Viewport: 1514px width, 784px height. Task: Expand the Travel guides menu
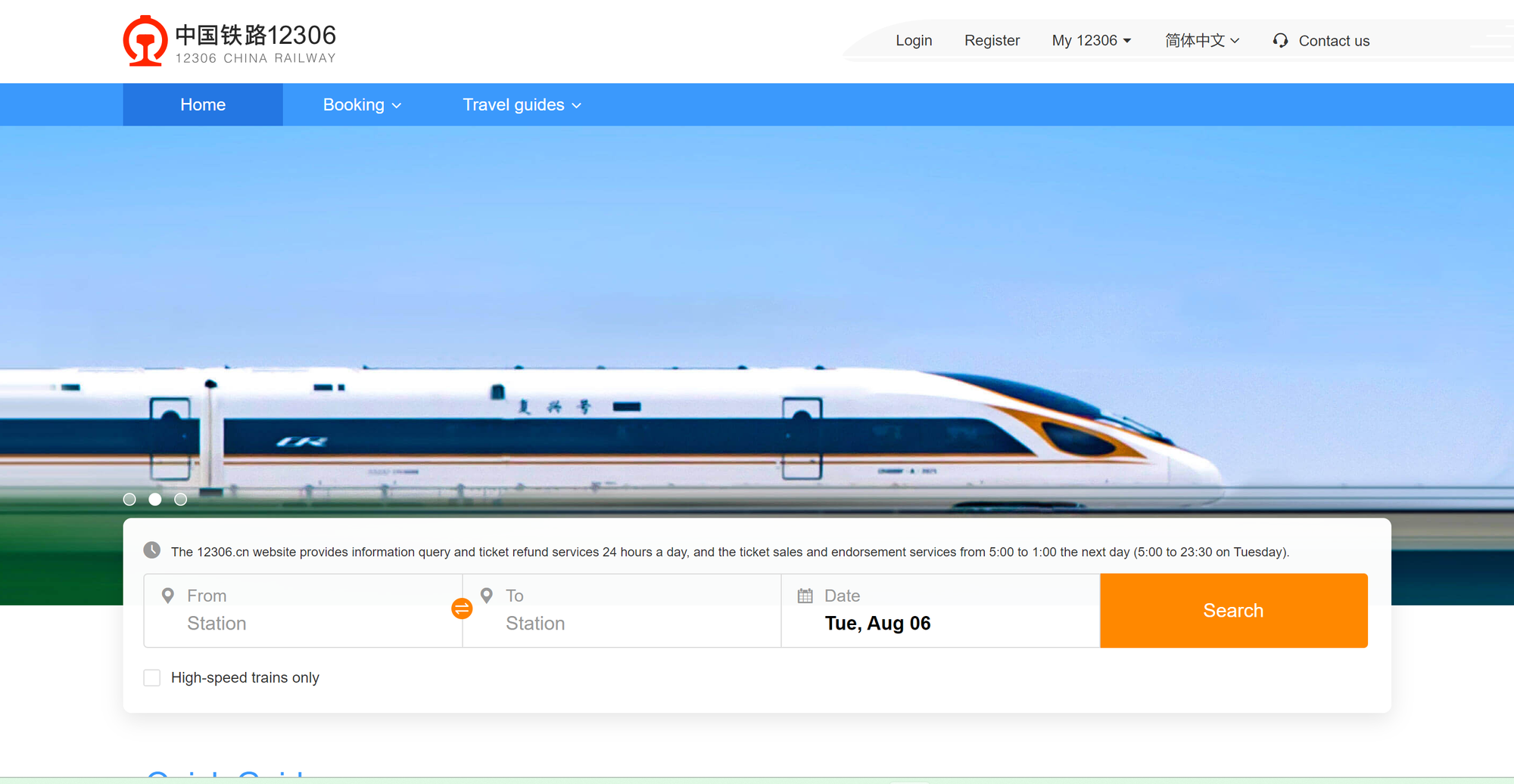coord(522,104)
